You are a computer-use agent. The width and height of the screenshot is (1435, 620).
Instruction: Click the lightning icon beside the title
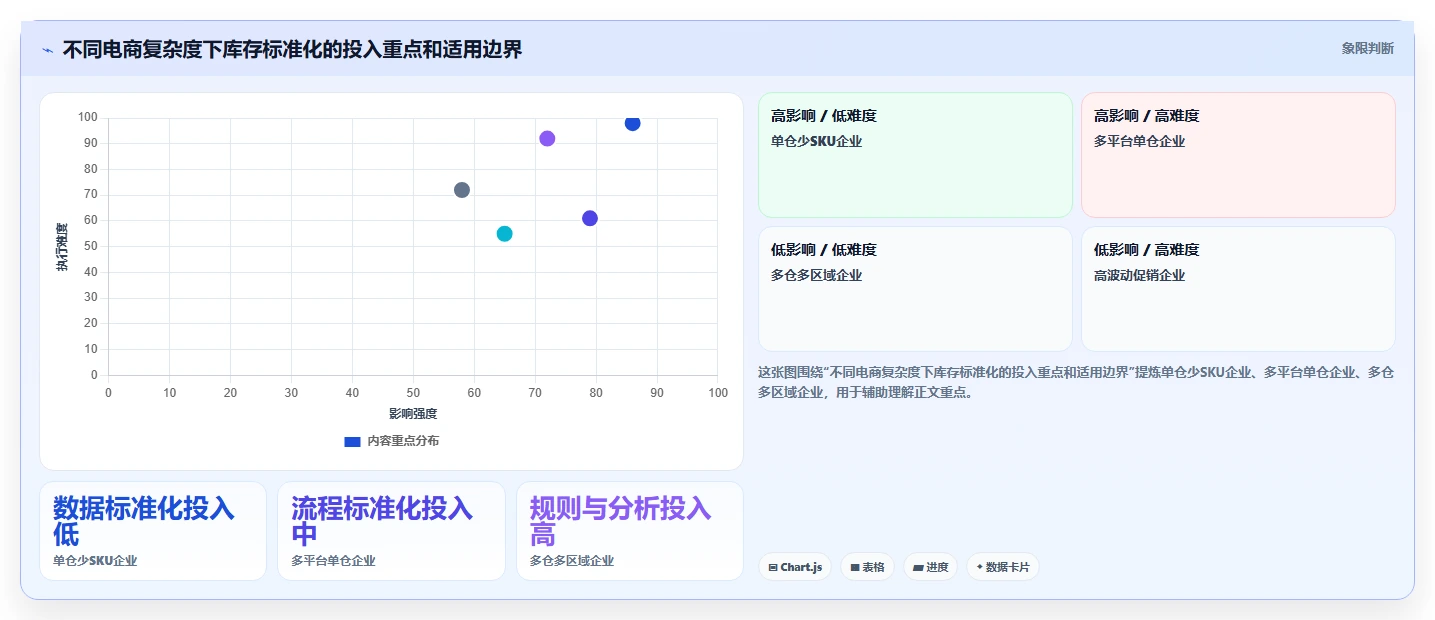[47, 50]
